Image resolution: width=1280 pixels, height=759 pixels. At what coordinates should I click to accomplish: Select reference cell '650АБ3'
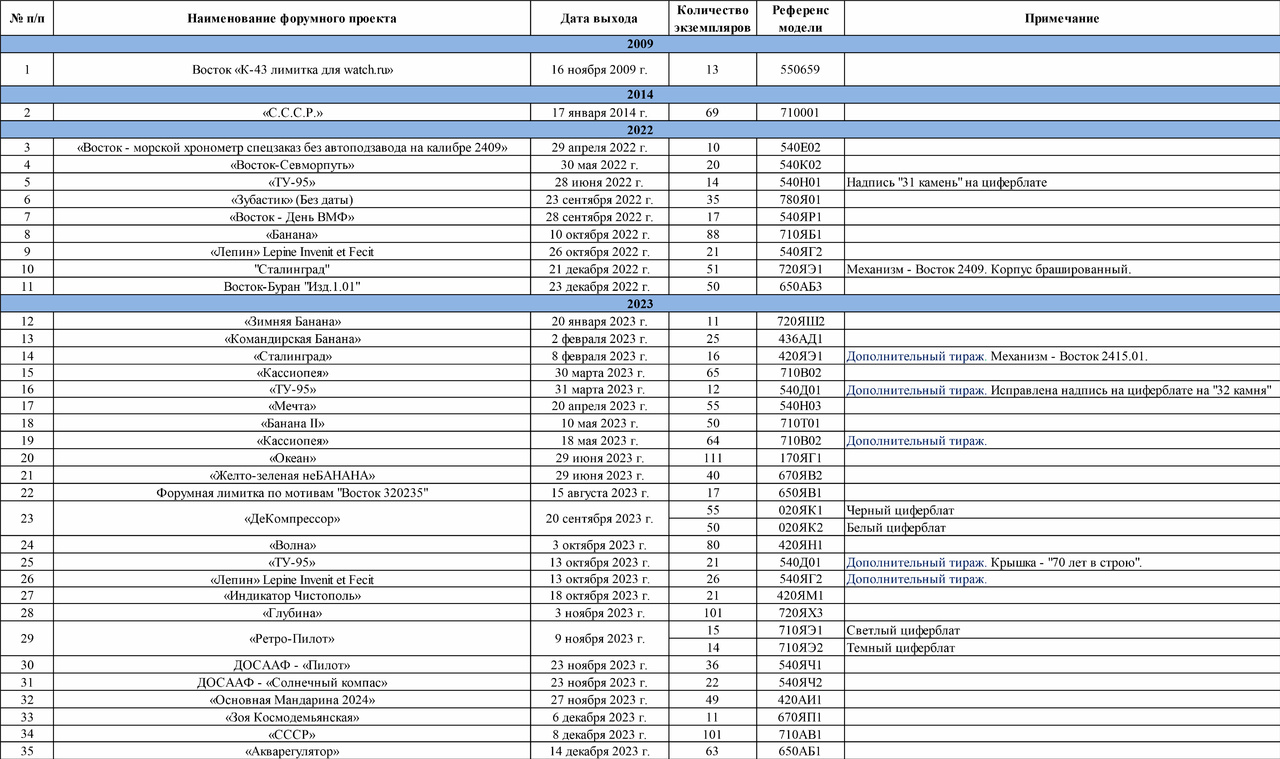[800, 287]
